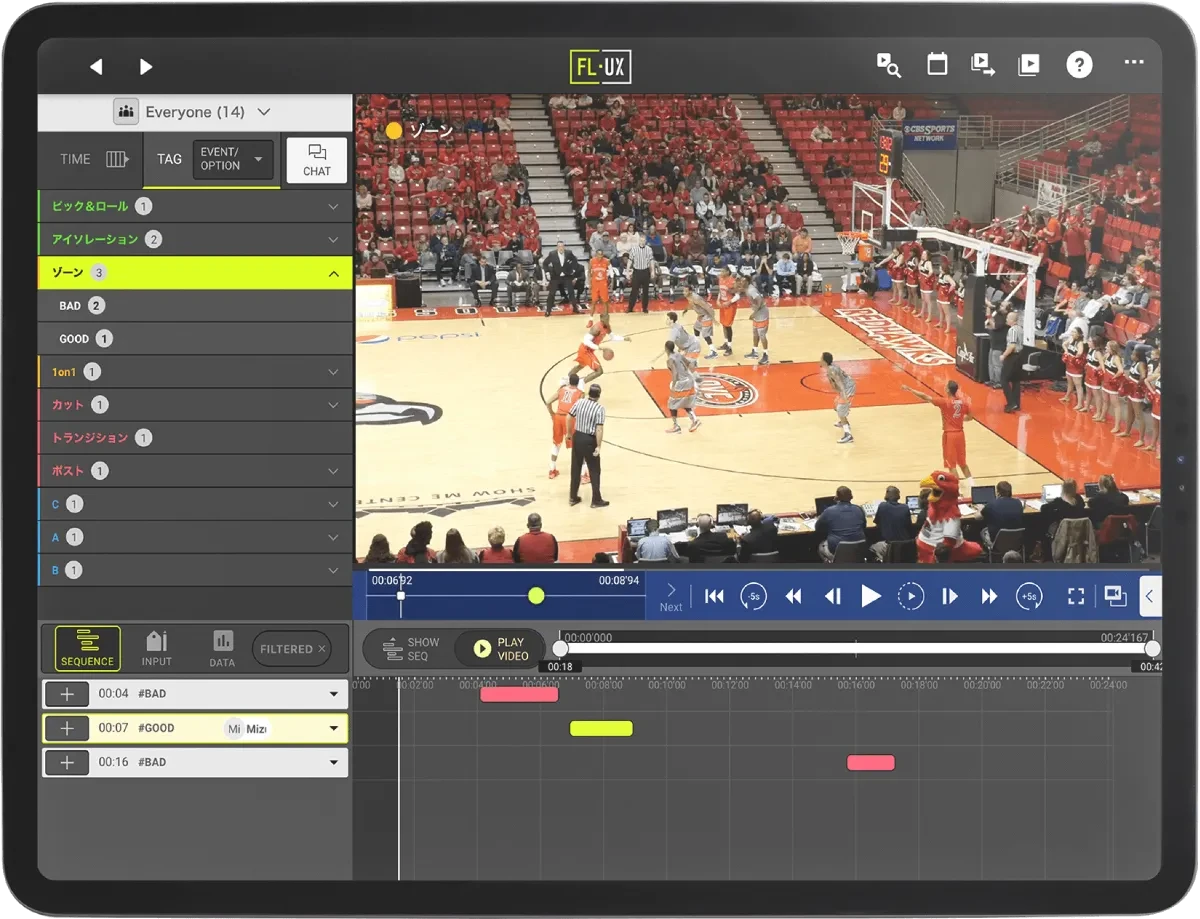Open the more options ellipsis menu

[x=1133, y=63]
